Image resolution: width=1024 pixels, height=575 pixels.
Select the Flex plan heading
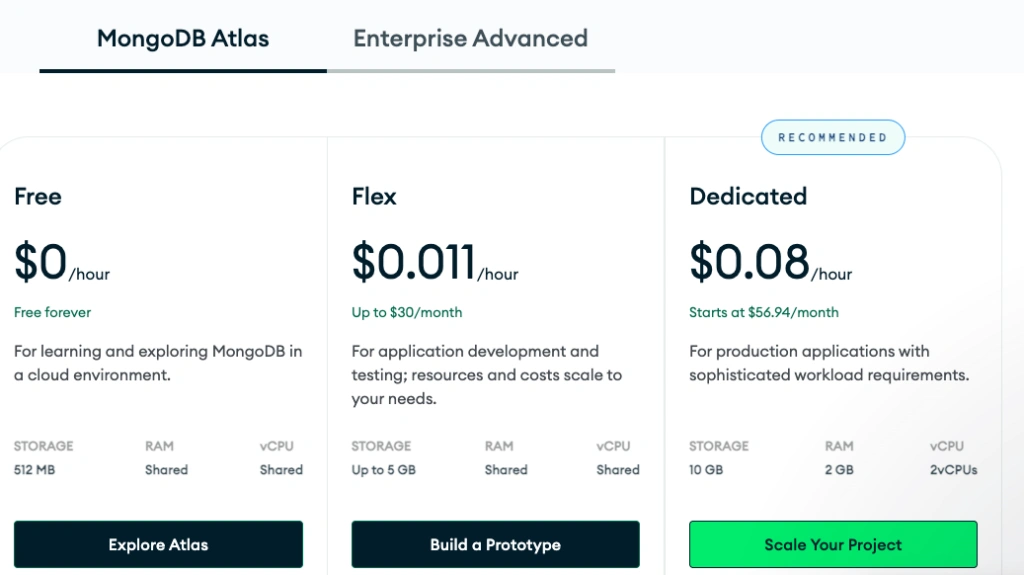[374, 197]
